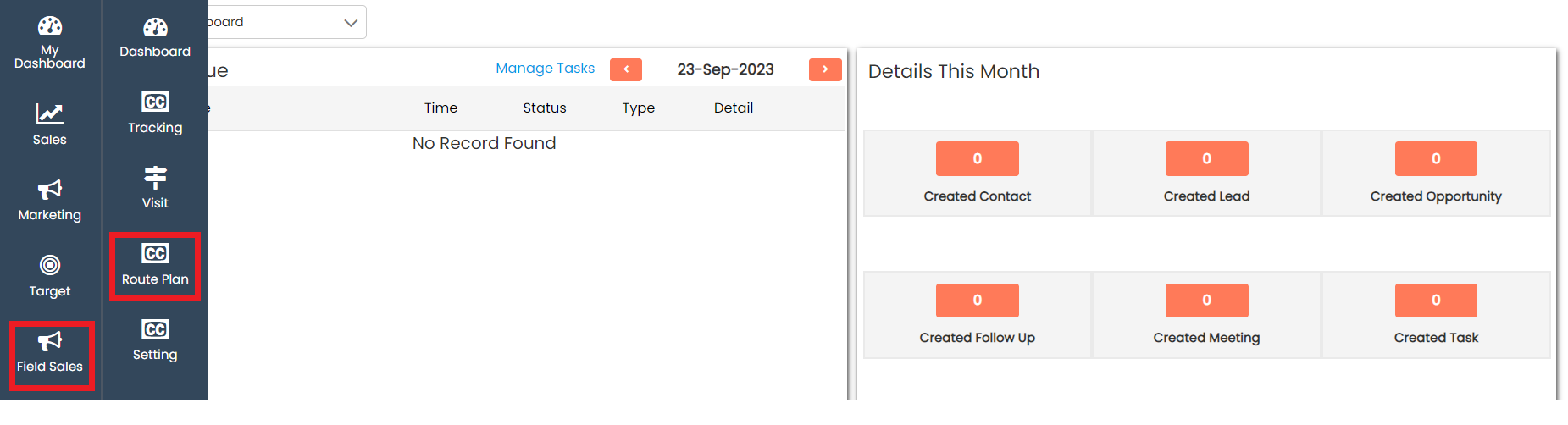Click the Status column header
The height and width of the screenshot is (425, 1568).
[x=544, y=108]
